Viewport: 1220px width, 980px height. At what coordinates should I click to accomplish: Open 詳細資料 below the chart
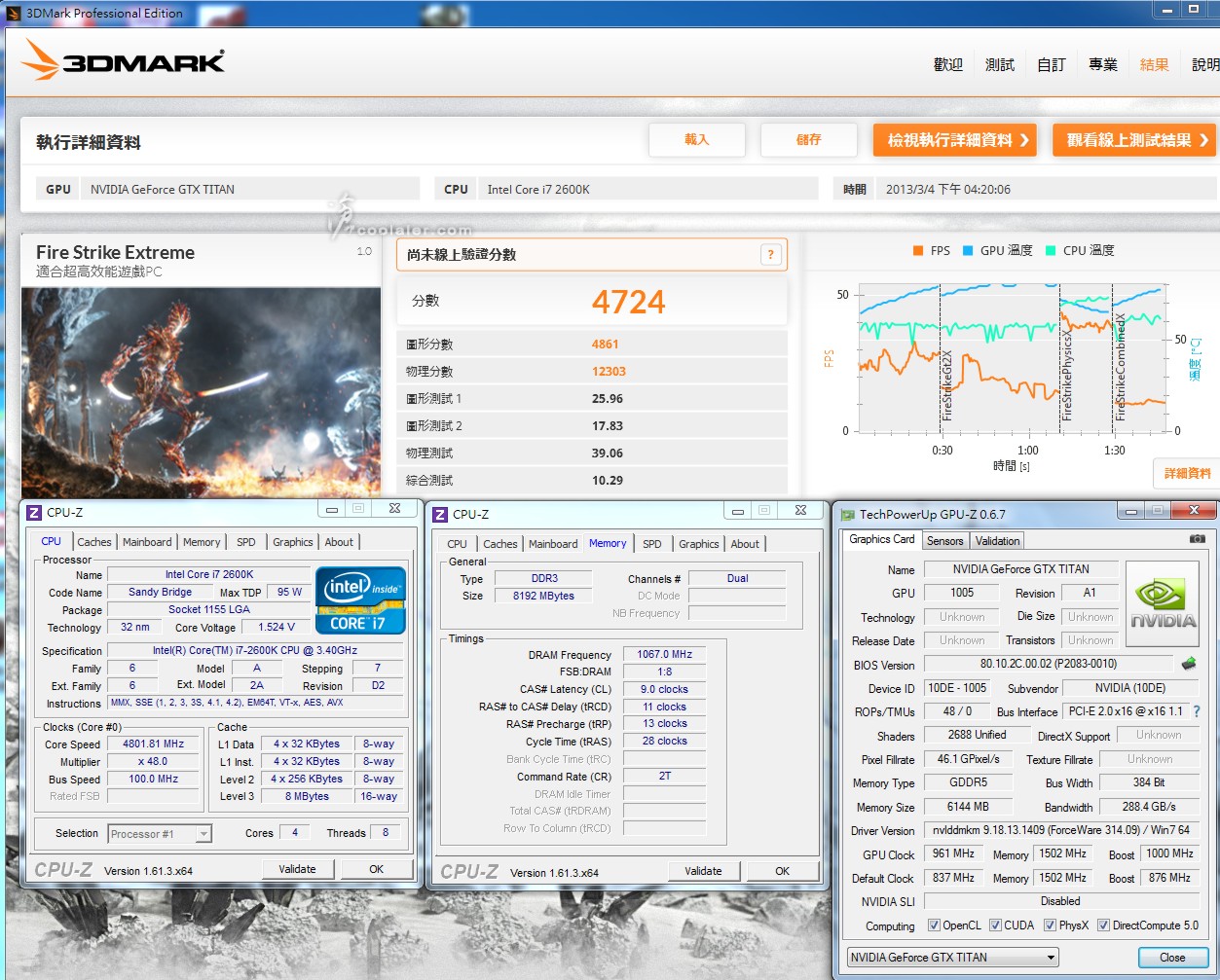(1187, 473)
